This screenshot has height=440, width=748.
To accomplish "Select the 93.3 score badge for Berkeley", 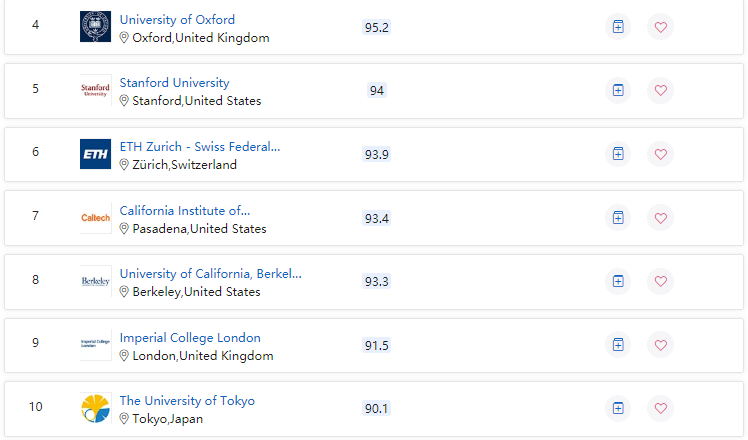I will 376,282.
